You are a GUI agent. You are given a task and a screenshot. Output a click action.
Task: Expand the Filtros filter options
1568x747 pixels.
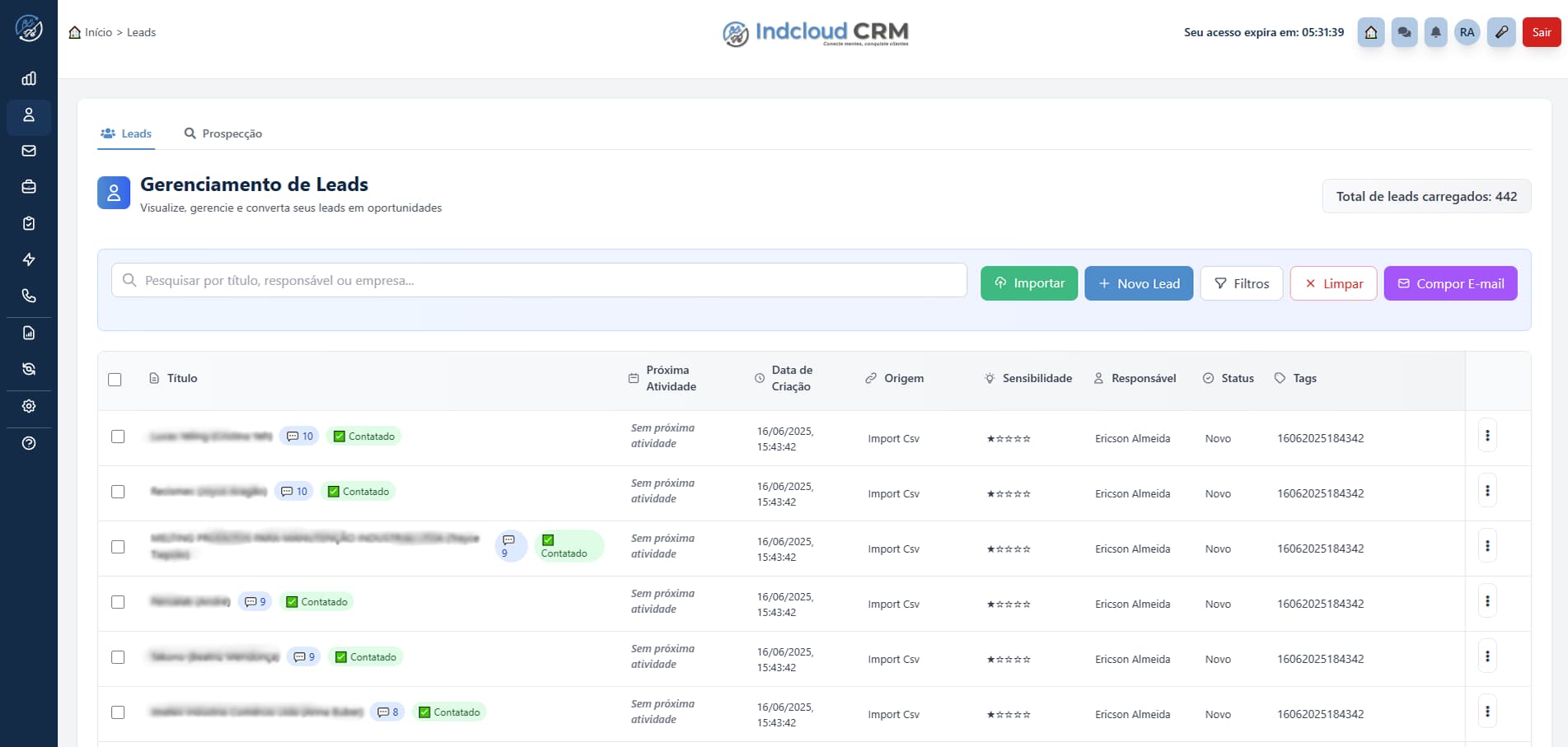[1241, 283]
